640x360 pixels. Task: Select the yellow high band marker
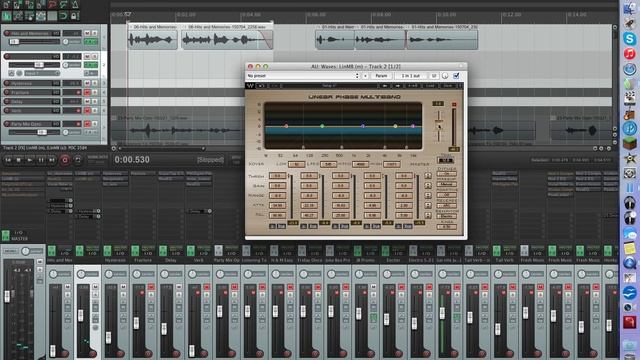point(395,126)
